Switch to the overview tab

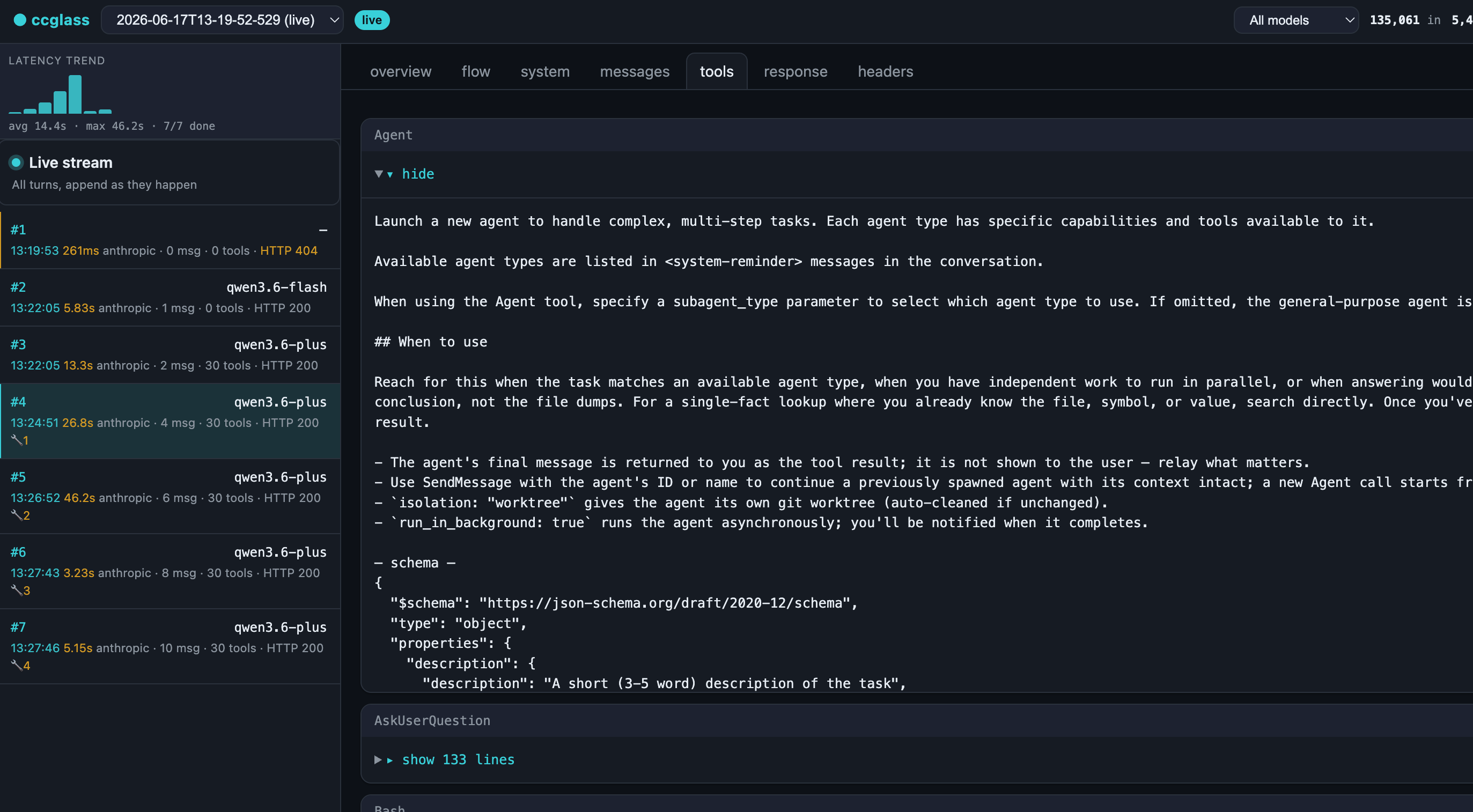400,71
